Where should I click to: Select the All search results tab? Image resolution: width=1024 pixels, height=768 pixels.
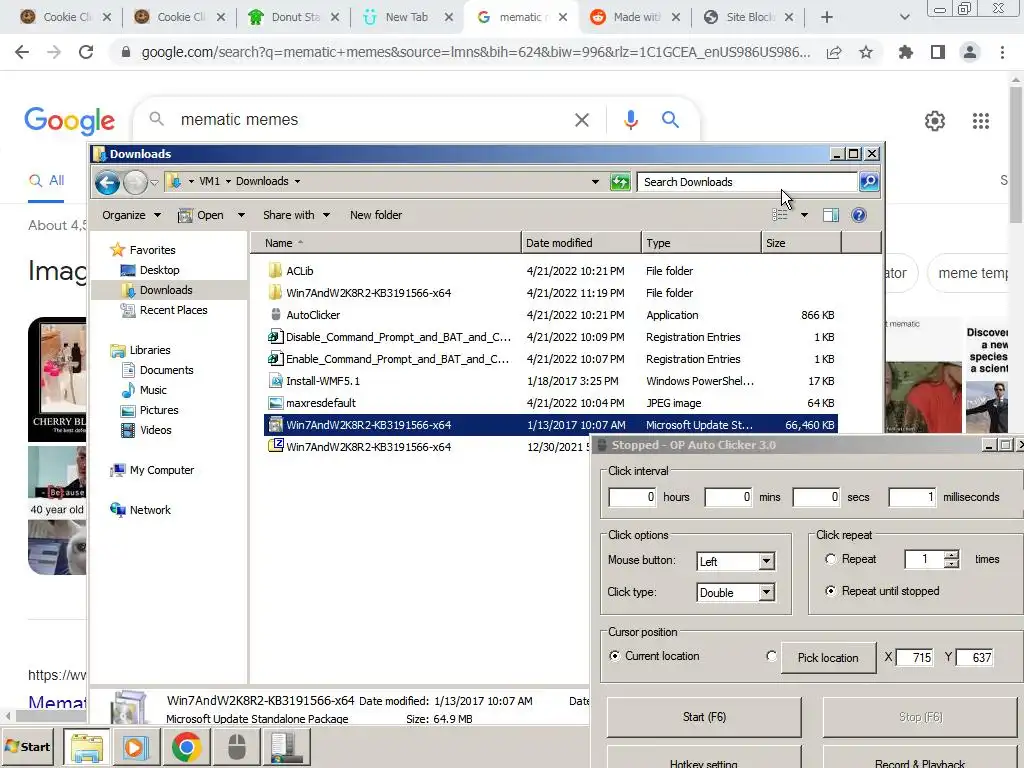(46, 181)
